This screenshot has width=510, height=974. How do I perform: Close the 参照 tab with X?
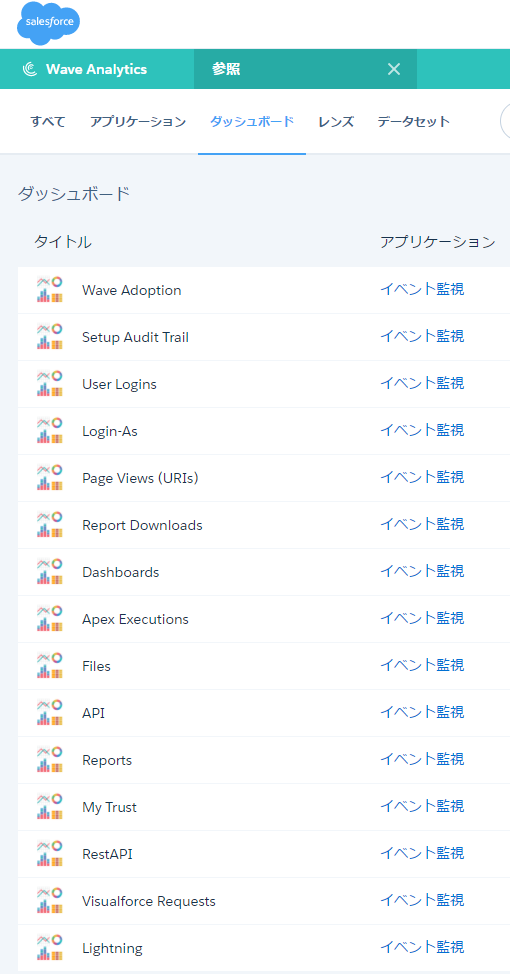[x=394, y=69]
